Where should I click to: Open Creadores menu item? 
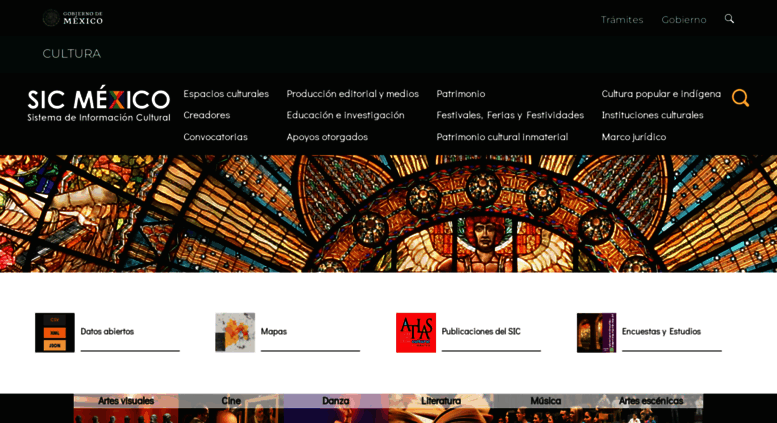(207, 115)
